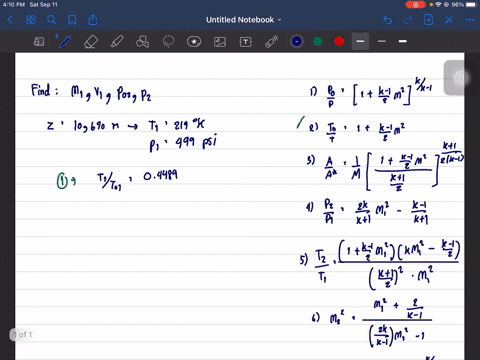Go back with the back arrow
The image size is (480, 360).
pos(10,20)
